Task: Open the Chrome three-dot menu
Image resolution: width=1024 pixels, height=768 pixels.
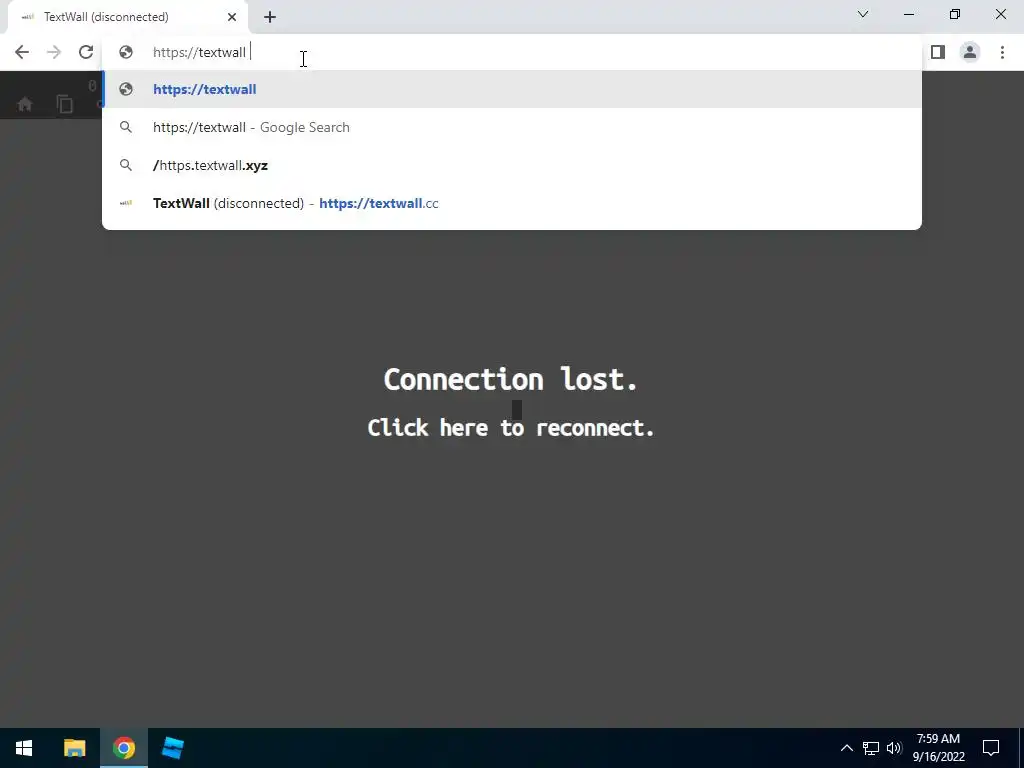Action: [x=1002, y=52]
